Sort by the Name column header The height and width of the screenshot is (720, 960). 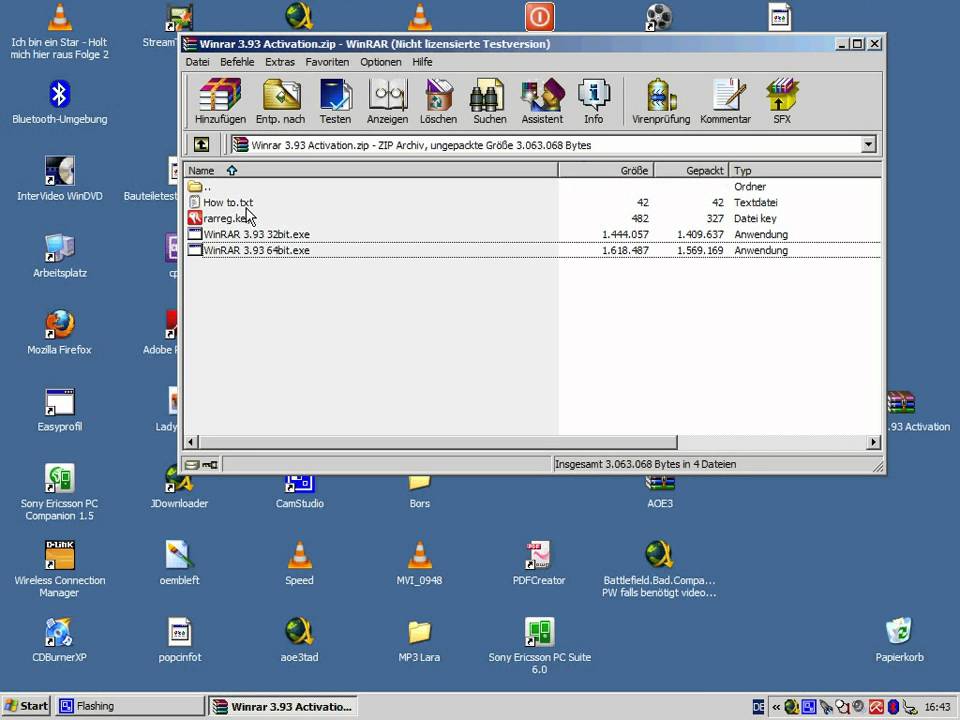pyautogui.click(x=371, y=170)
